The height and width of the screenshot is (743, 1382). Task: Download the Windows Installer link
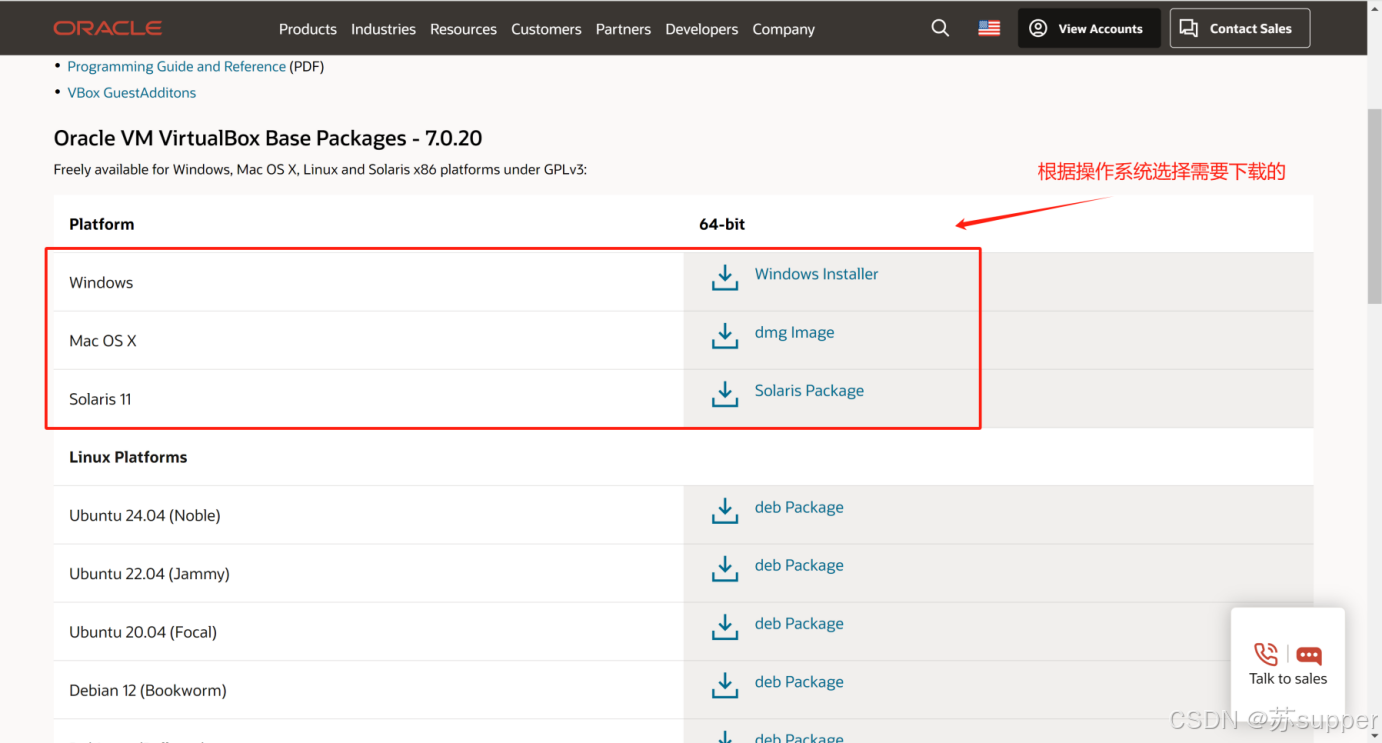(x=816, y=274)
